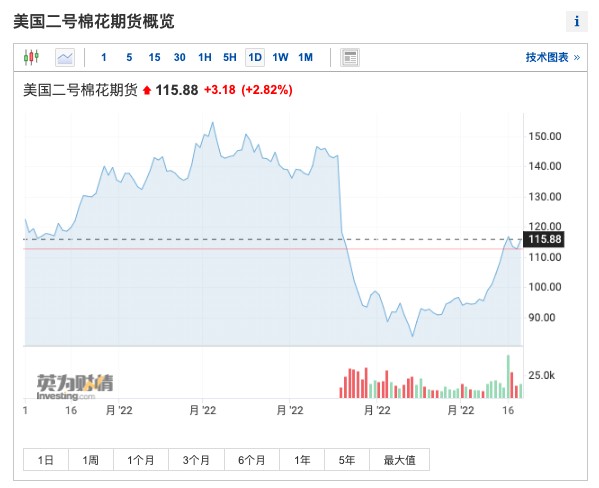Show the 1日 time range

tap(46, 460)
